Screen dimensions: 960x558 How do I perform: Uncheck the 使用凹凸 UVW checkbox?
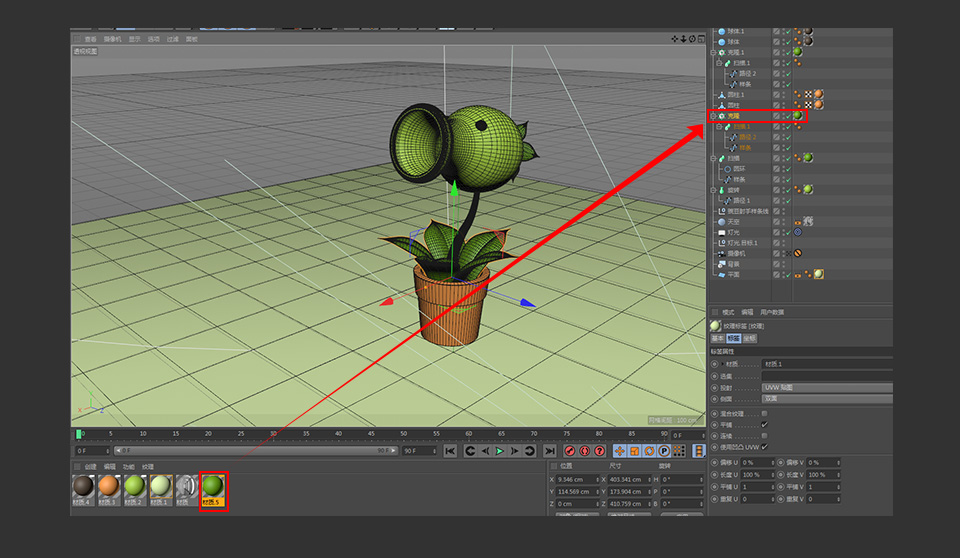764,447
